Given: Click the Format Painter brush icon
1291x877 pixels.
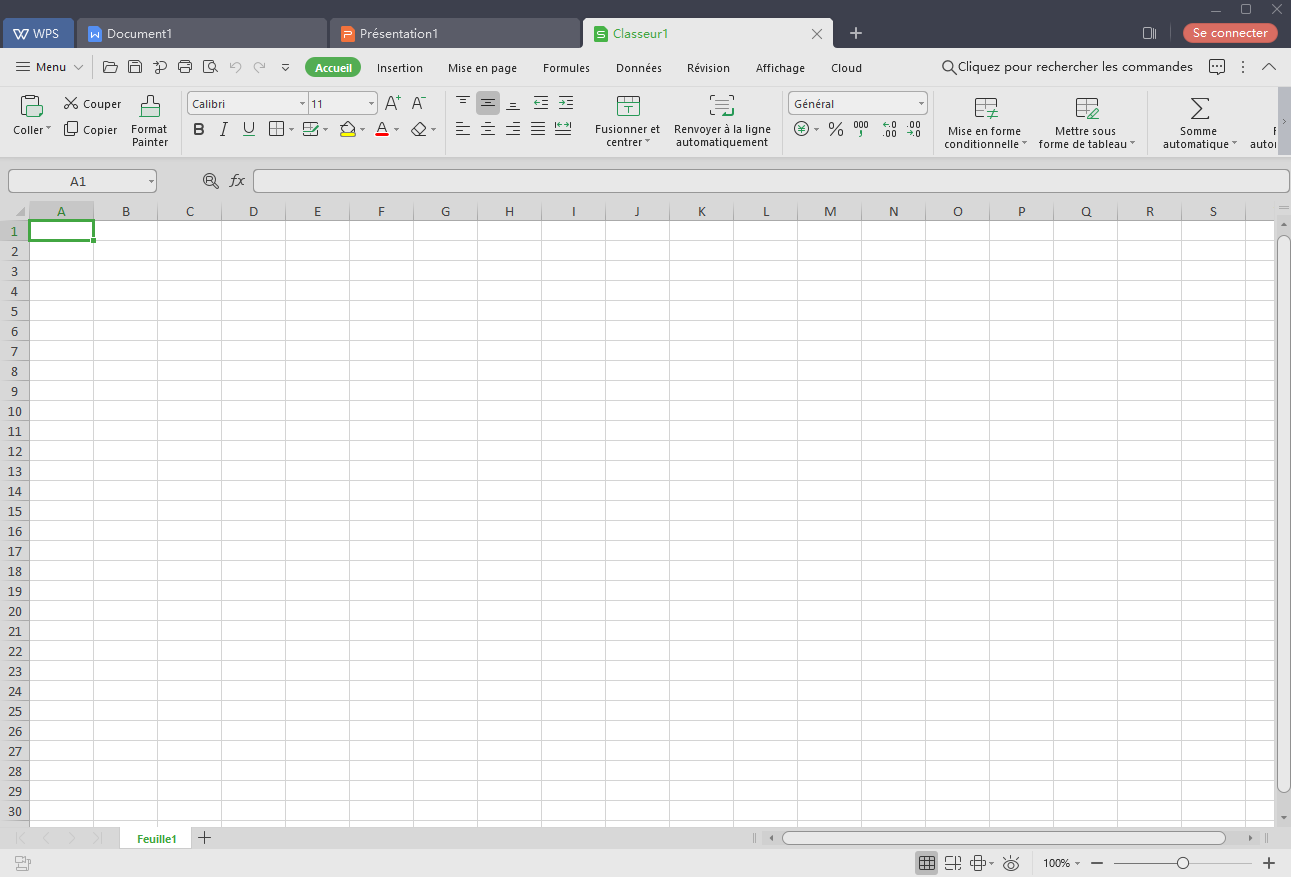Looking at the screenshot, I should tap(149, 106).
